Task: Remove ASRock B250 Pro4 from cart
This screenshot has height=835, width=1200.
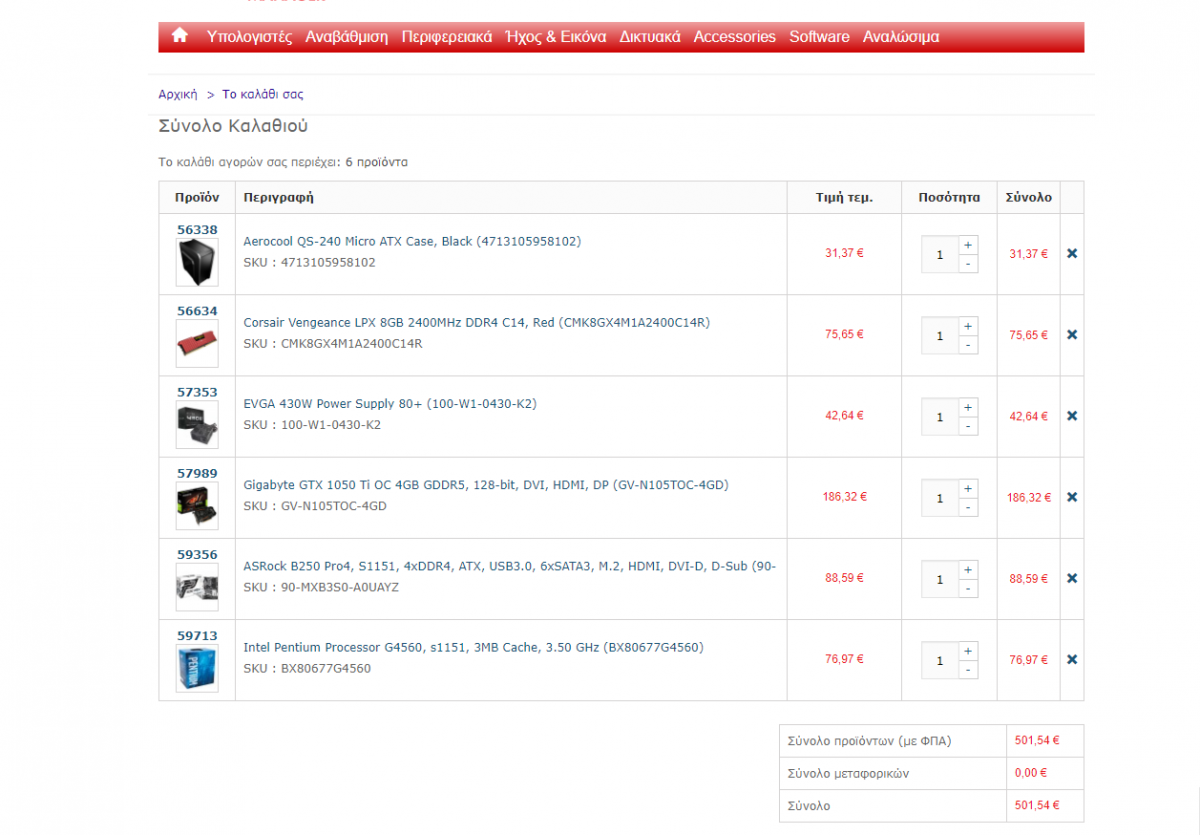Action: [x=1072, y=578]
